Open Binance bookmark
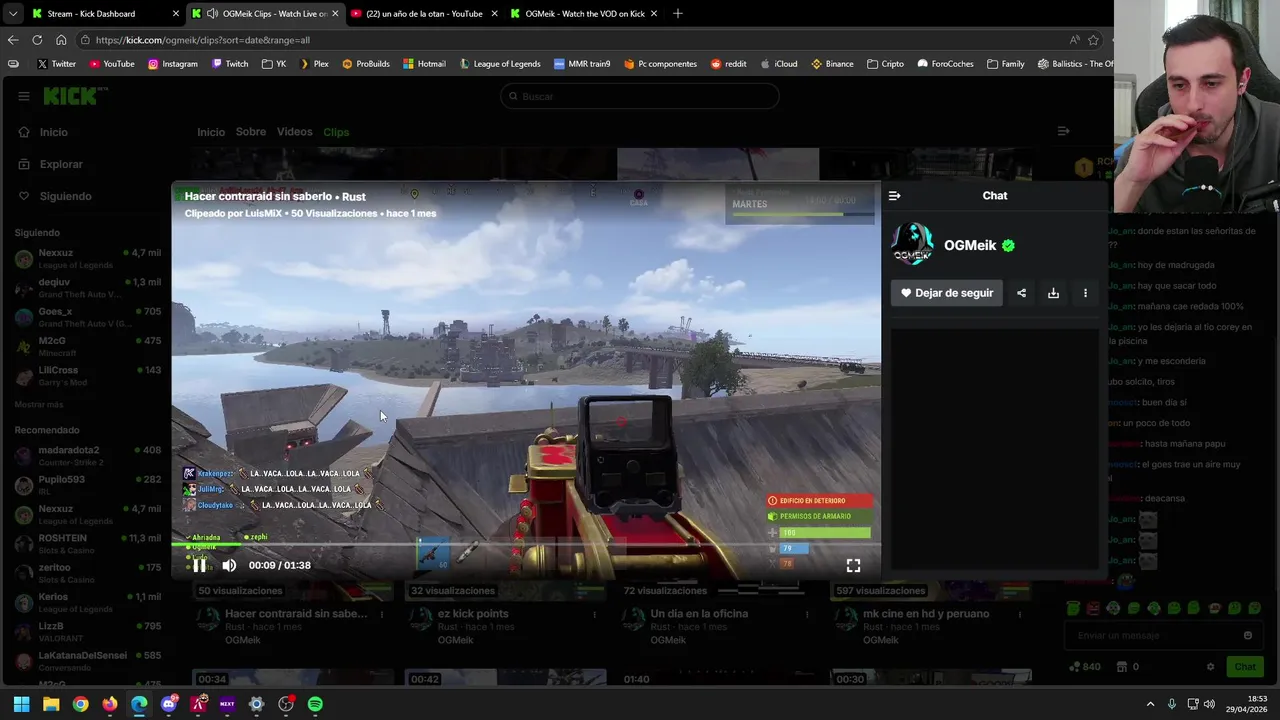The width and height of the screenshot is (1280, 720). pos(832,64)
